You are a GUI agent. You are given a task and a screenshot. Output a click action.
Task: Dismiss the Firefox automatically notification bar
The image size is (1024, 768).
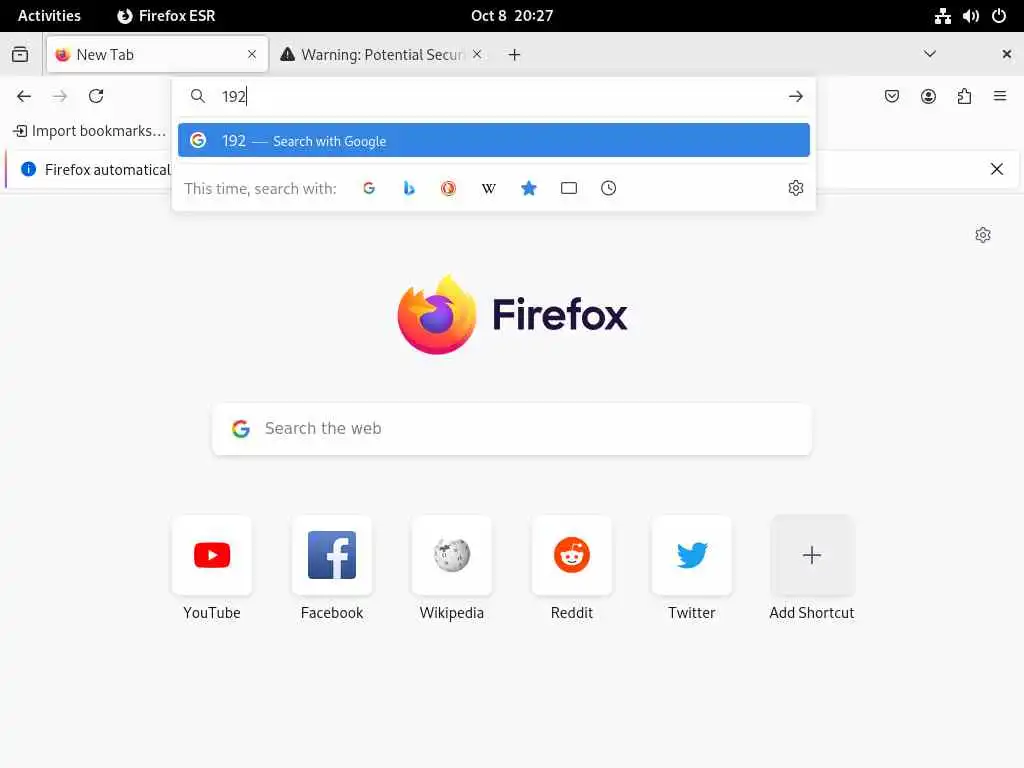coord(997,169)
